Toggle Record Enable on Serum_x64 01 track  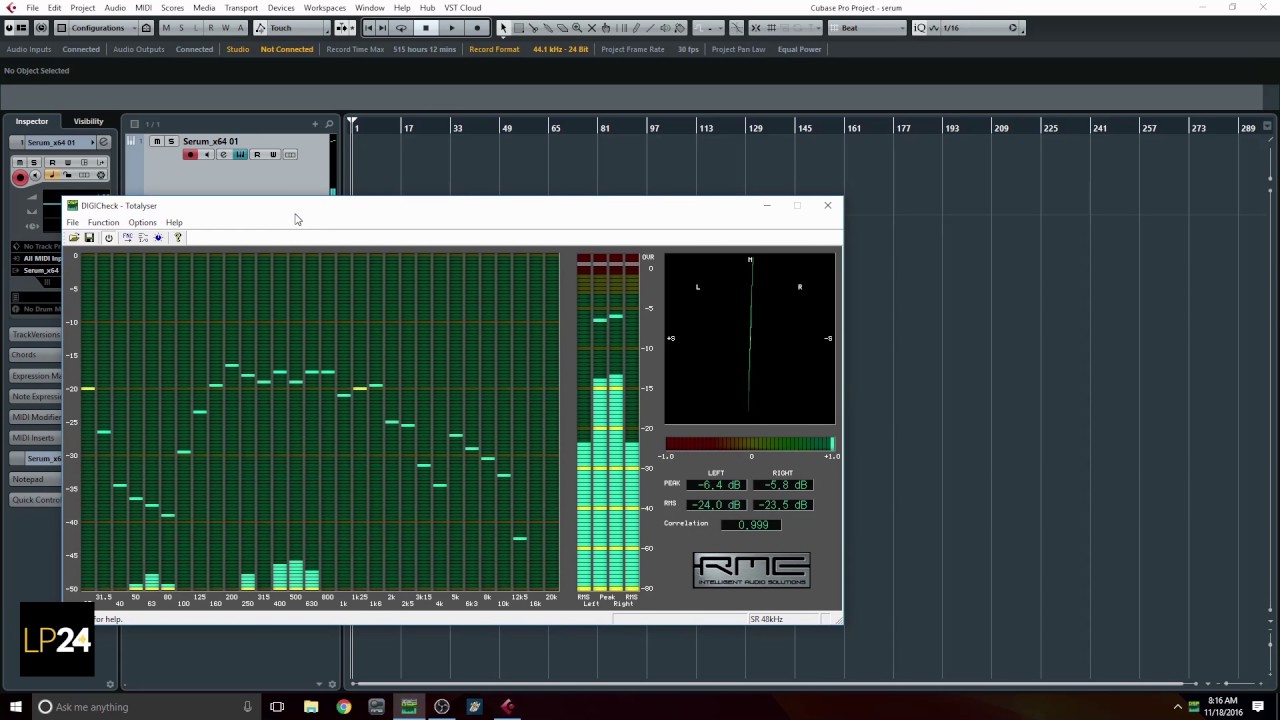point(190,155)
